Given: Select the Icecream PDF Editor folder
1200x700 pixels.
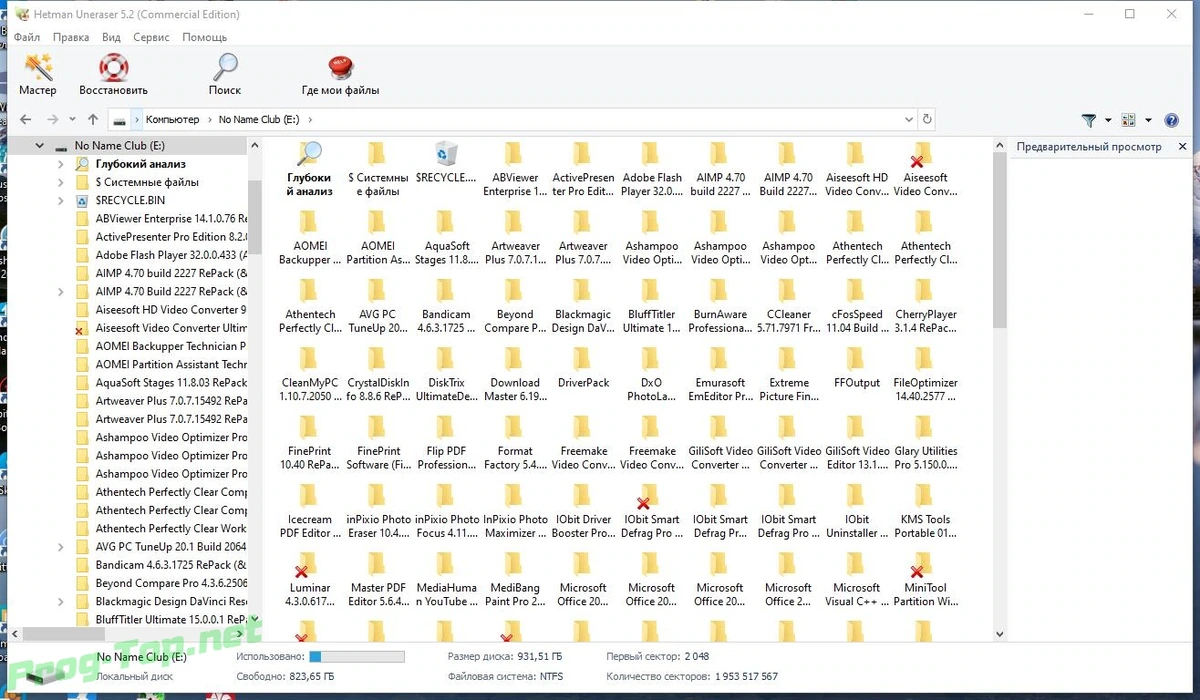Looking at the screenshot, I should tap(309, 511).
